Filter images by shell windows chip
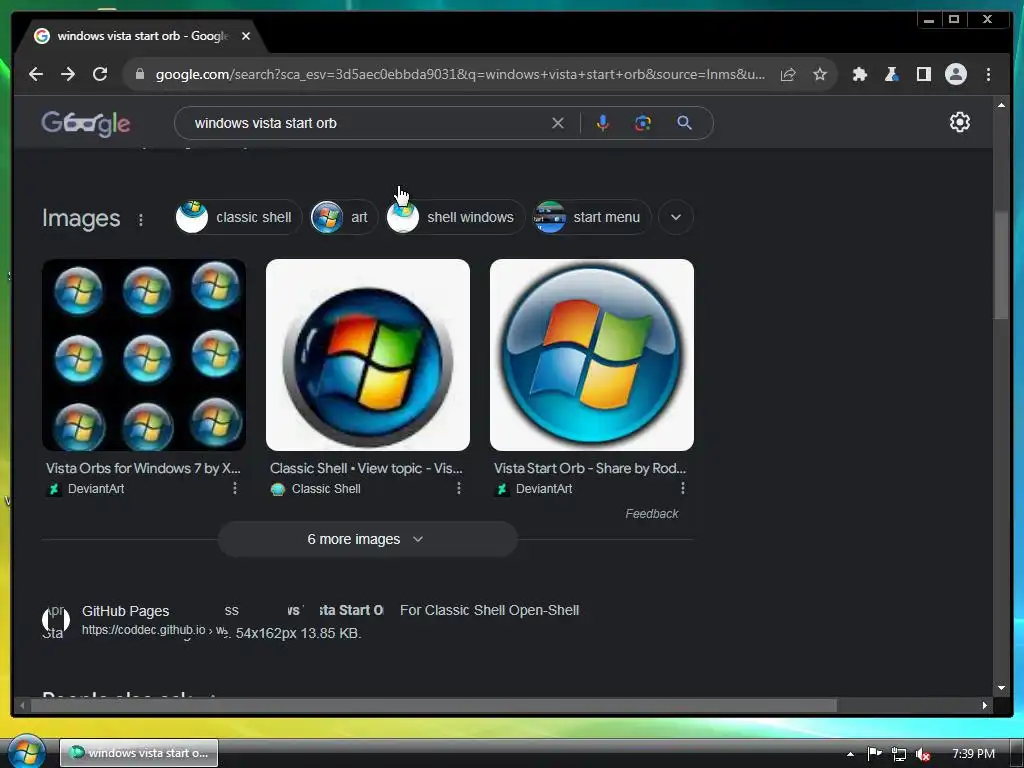 tap(455, 217)
